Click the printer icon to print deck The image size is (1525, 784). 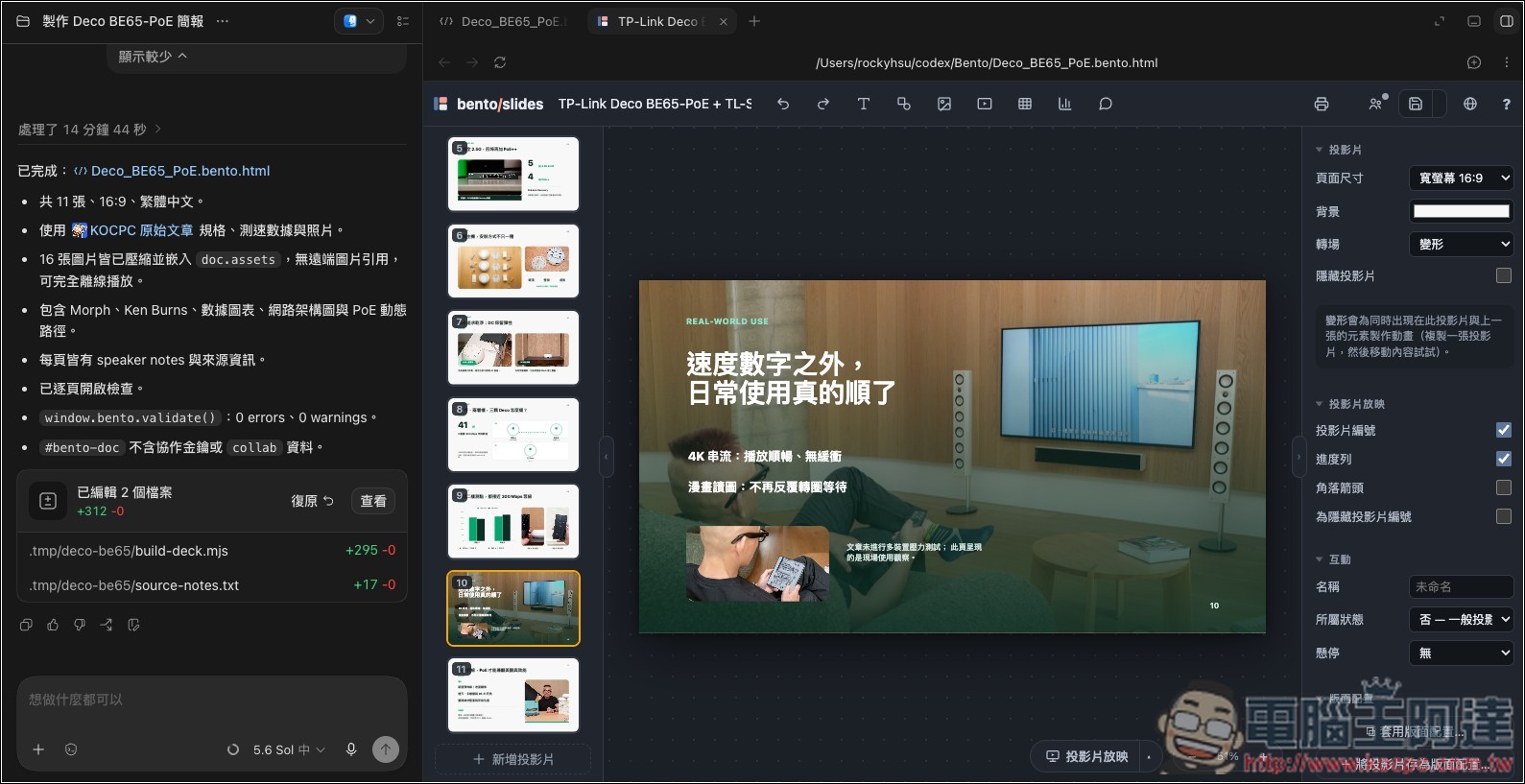coord(1322,104)
